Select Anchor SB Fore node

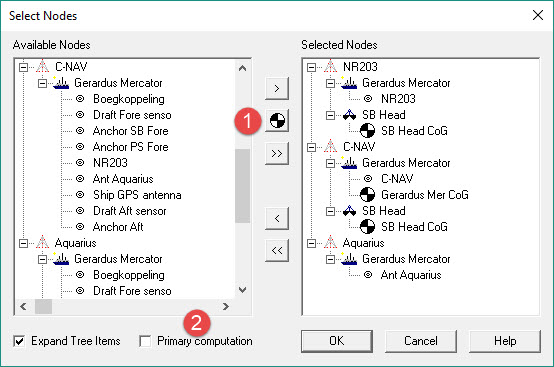point(130,131)
